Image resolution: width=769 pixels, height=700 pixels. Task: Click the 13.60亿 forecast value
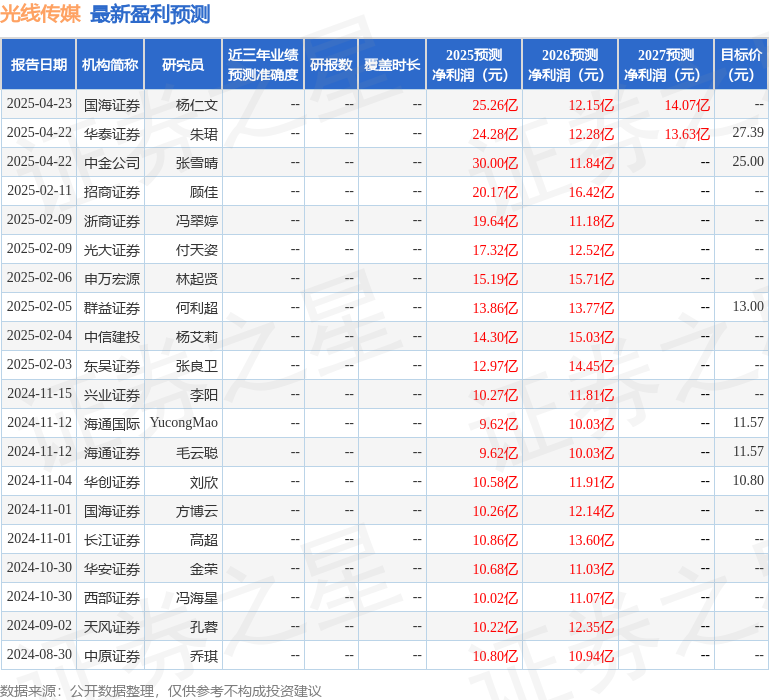[591, 539]
